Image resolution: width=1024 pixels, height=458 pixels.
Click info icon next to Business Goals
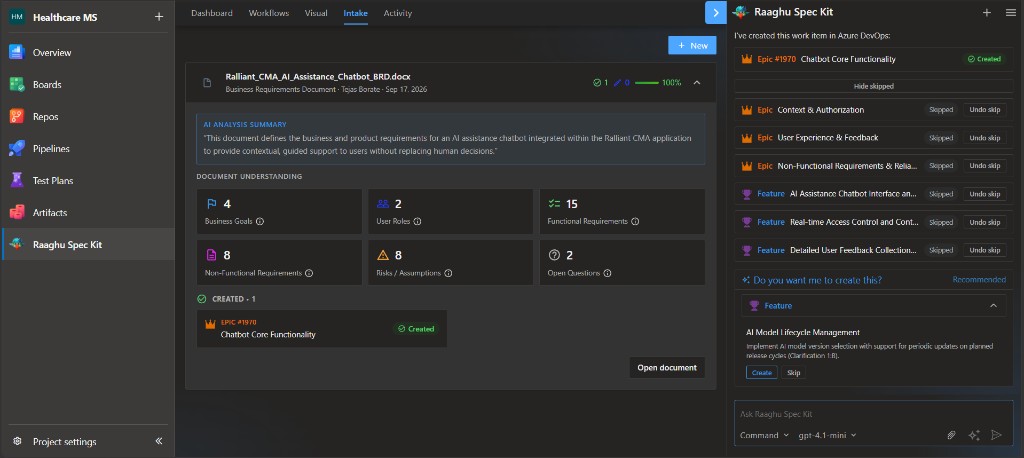[x=259, y=221]
